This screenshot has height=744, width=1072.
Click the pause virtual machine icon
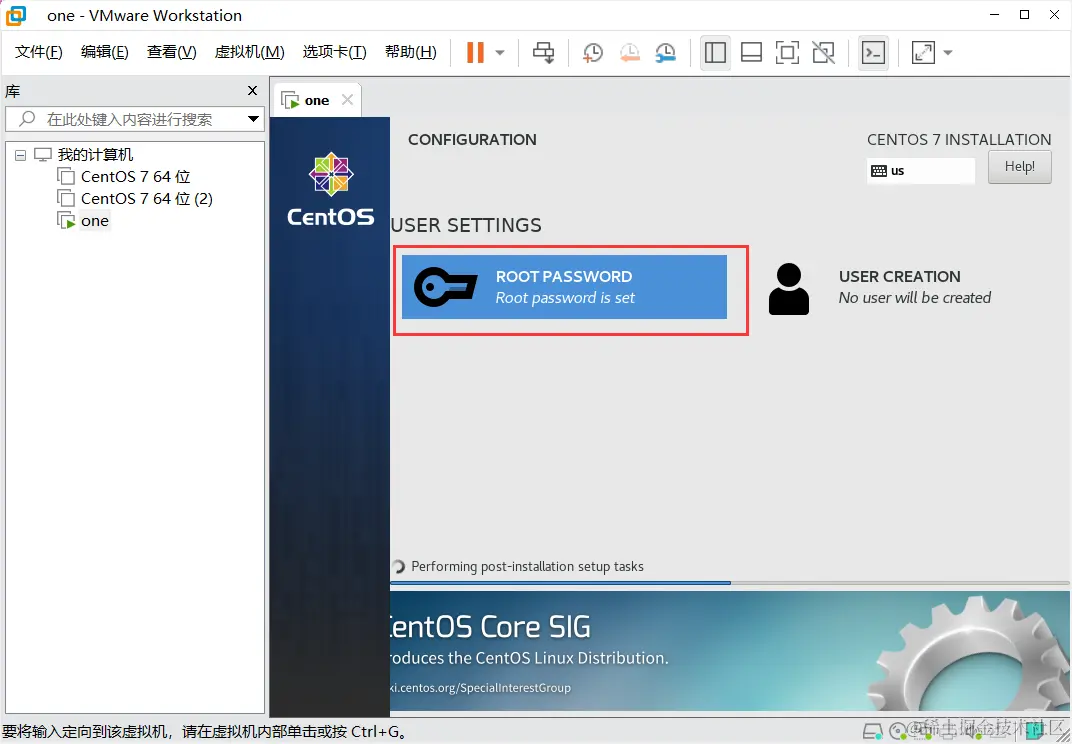pos(475,53)
